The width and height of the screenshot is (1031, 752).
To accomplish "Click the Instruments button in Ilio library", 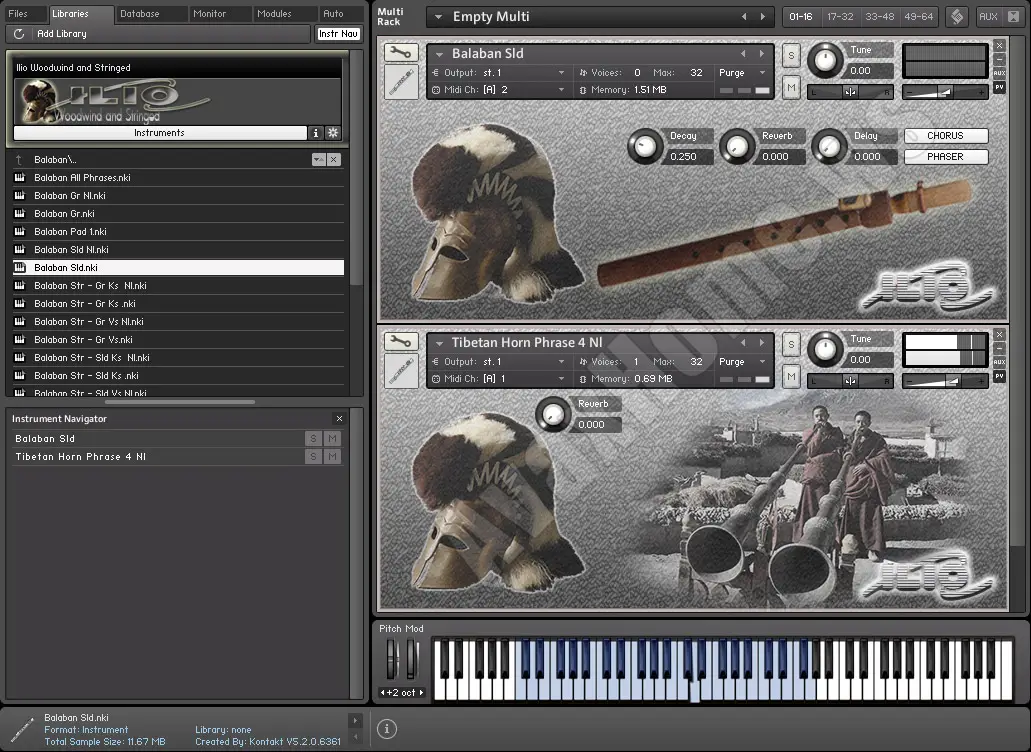I will click(x=160, y=133).
